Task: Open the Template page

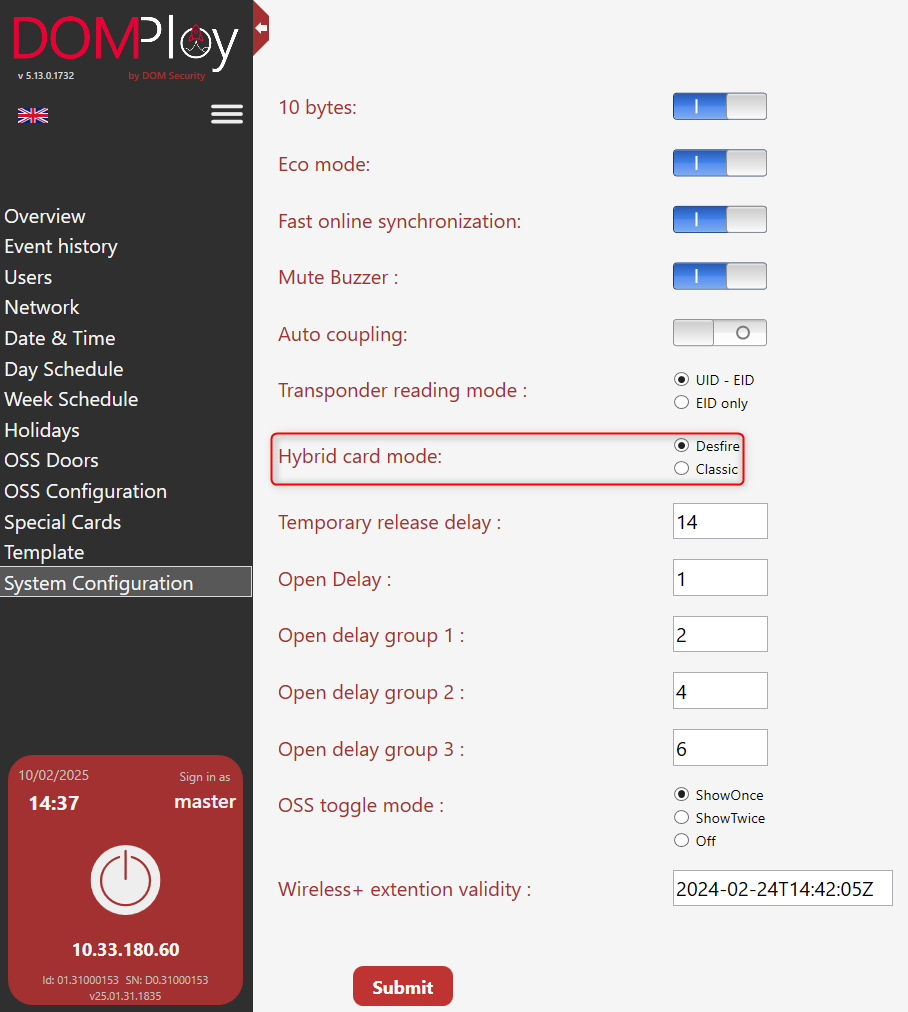Action: (x=44, y=553)
